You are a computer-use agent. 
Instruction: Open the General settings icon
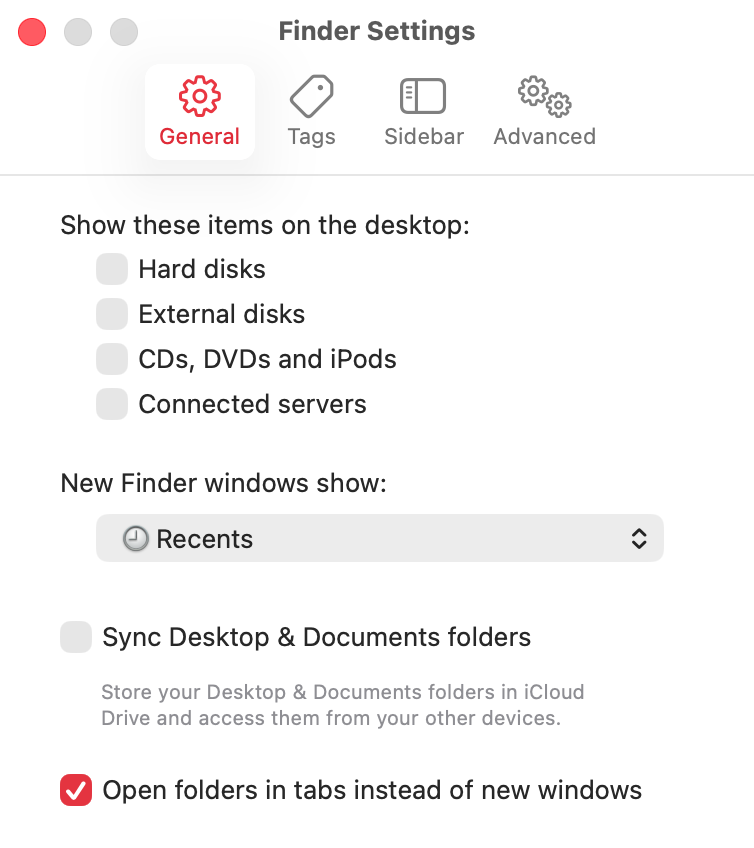199,110
